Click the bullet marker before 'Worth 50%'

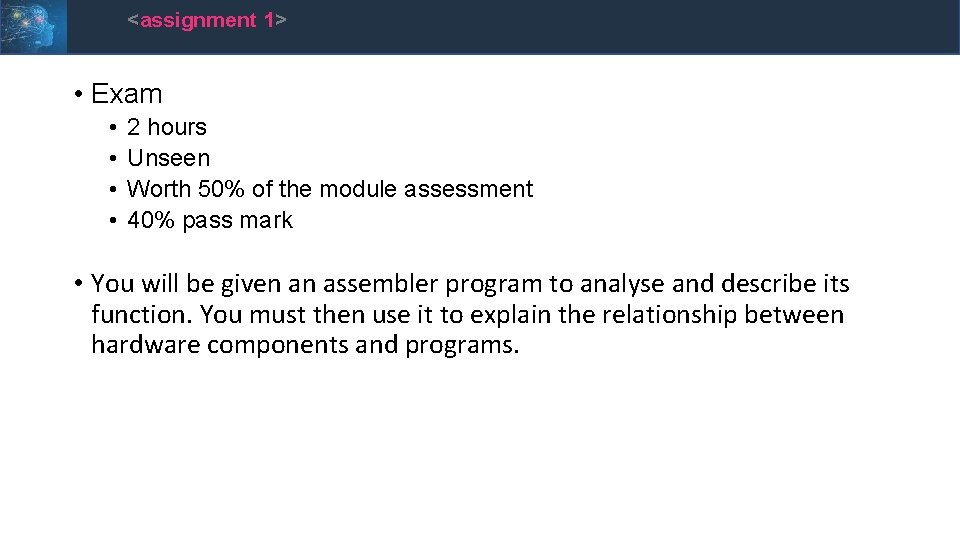coord(113,190)
